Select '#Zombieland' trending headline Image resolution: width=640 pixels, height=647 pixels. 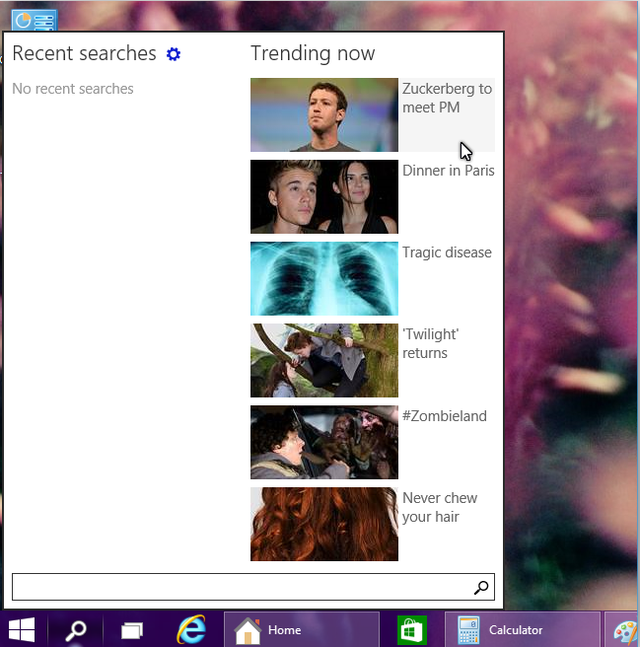[x=444, y=416]
